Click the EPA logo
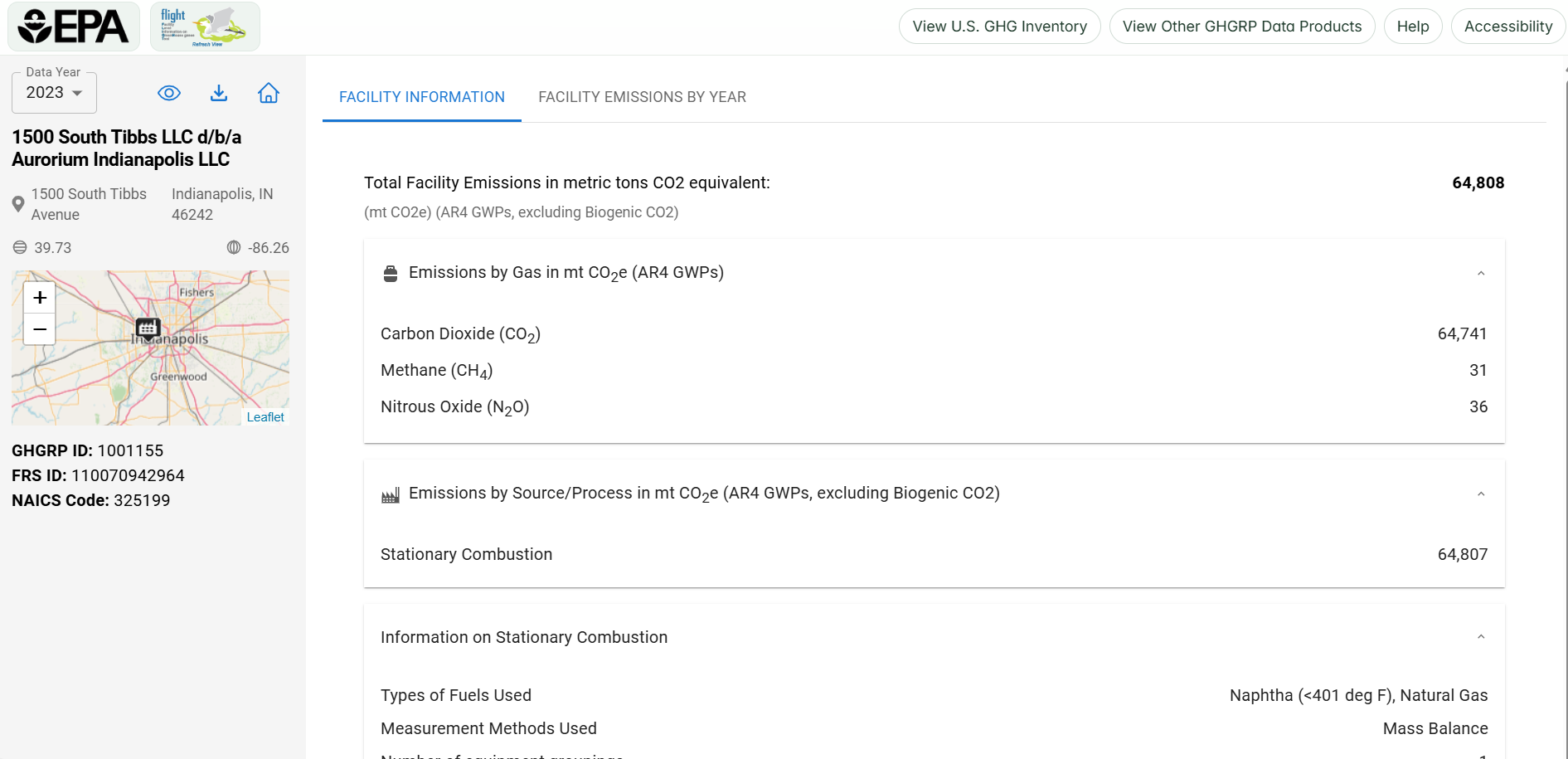1568x759 pixels. tap(74, 27)
